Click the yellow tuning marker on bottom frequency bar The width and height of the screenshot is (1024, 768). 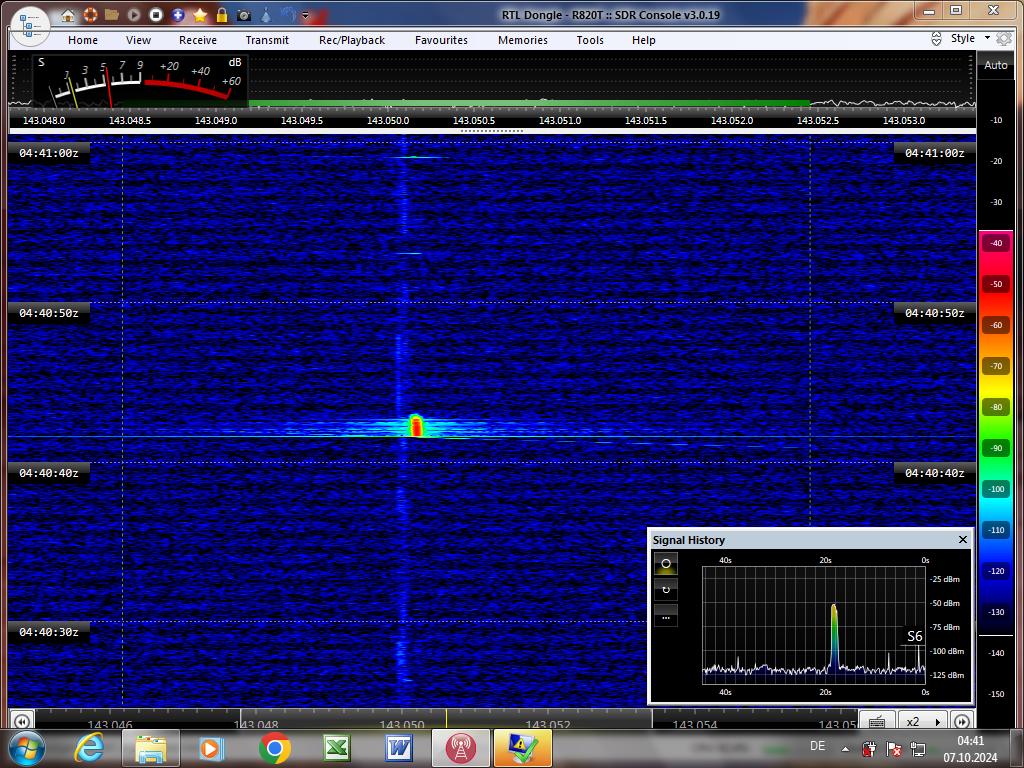447,719
